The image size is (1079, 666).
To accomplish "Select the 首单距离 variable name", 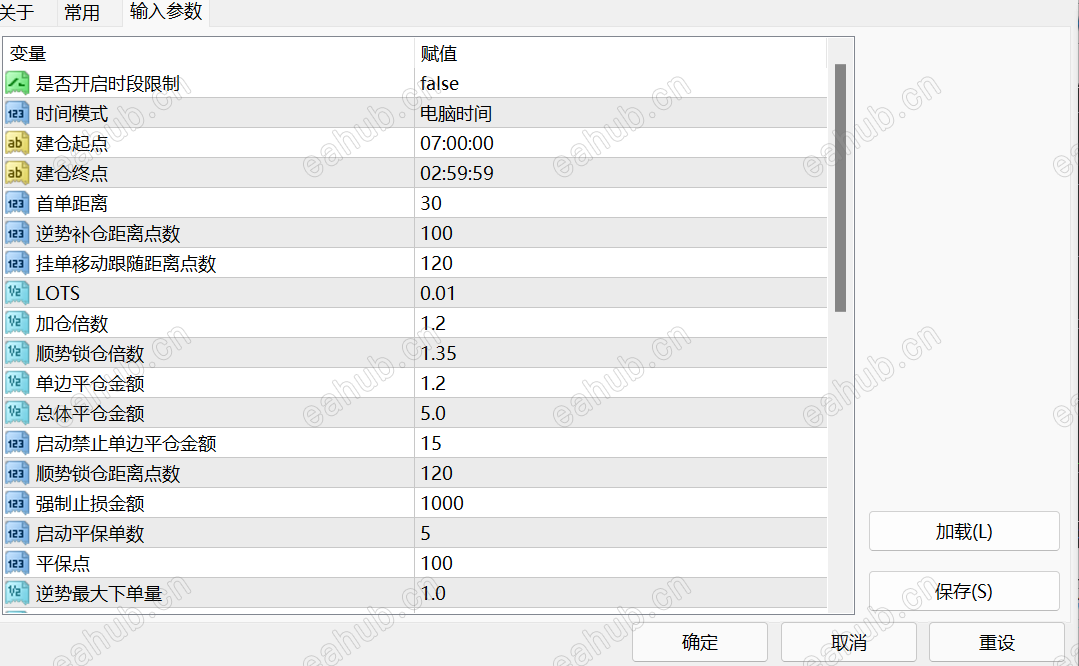I will [72, 204].
